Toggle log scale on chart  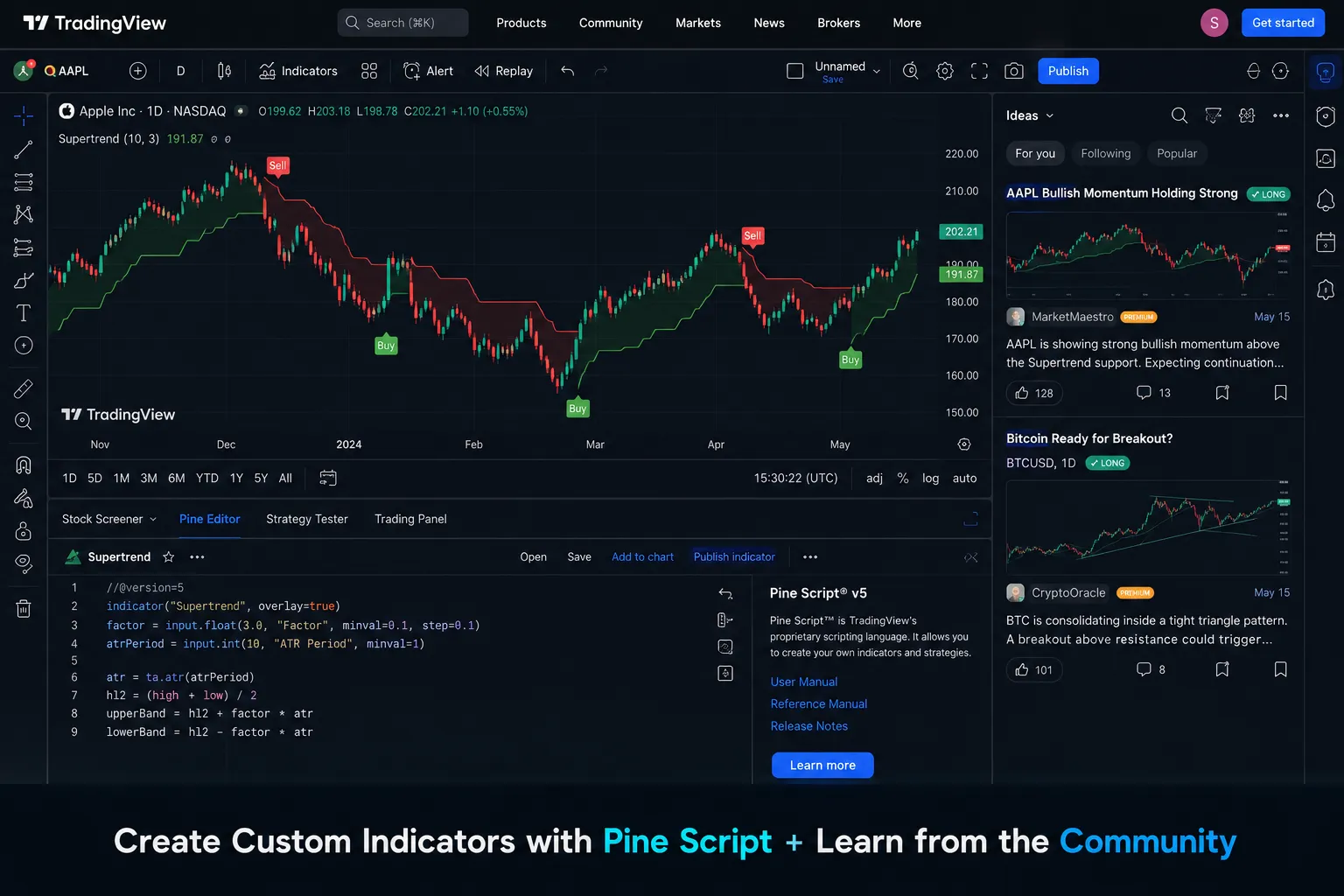pos(930,478)
